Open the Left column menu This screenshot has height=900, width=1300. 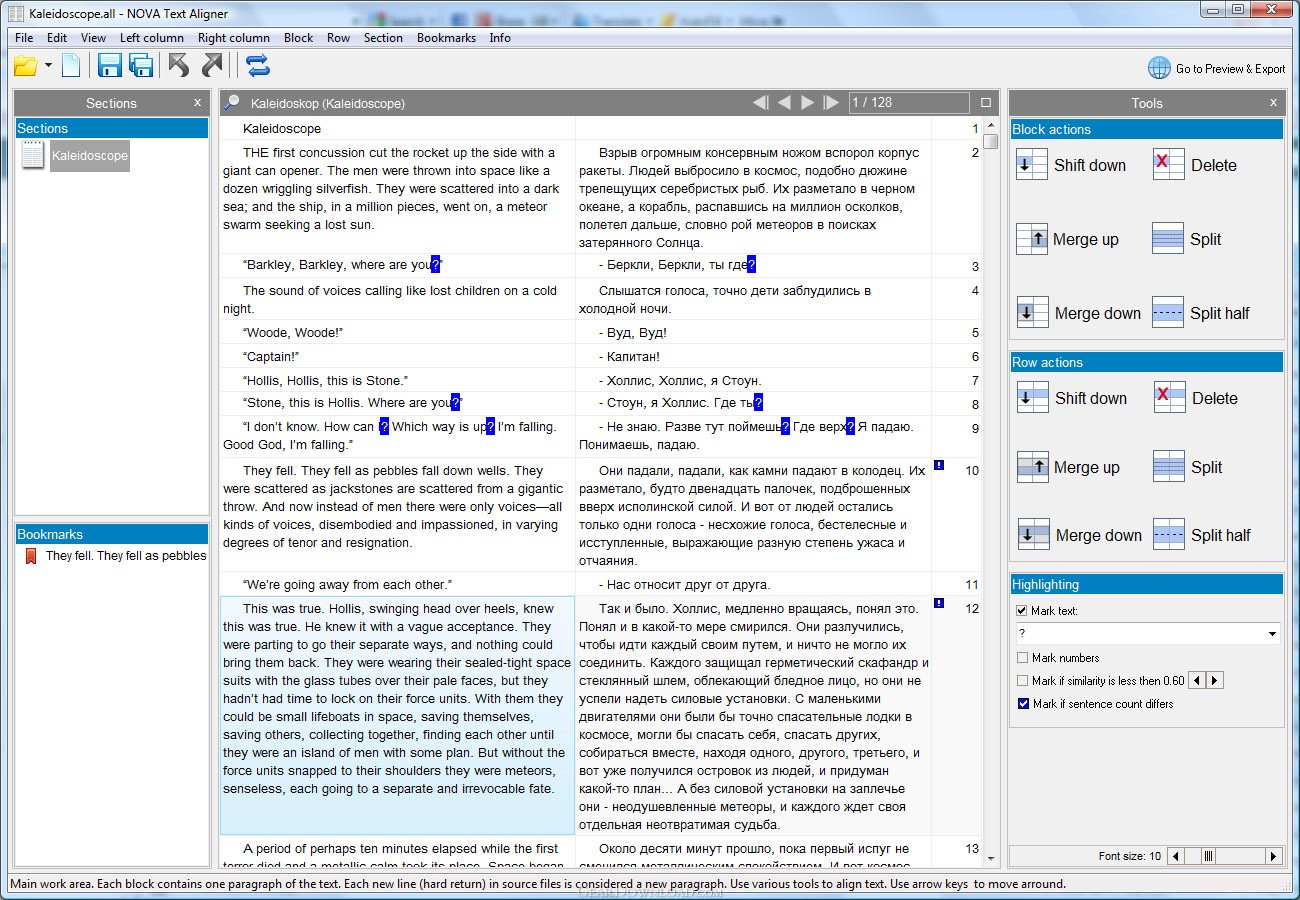point(152,38)
